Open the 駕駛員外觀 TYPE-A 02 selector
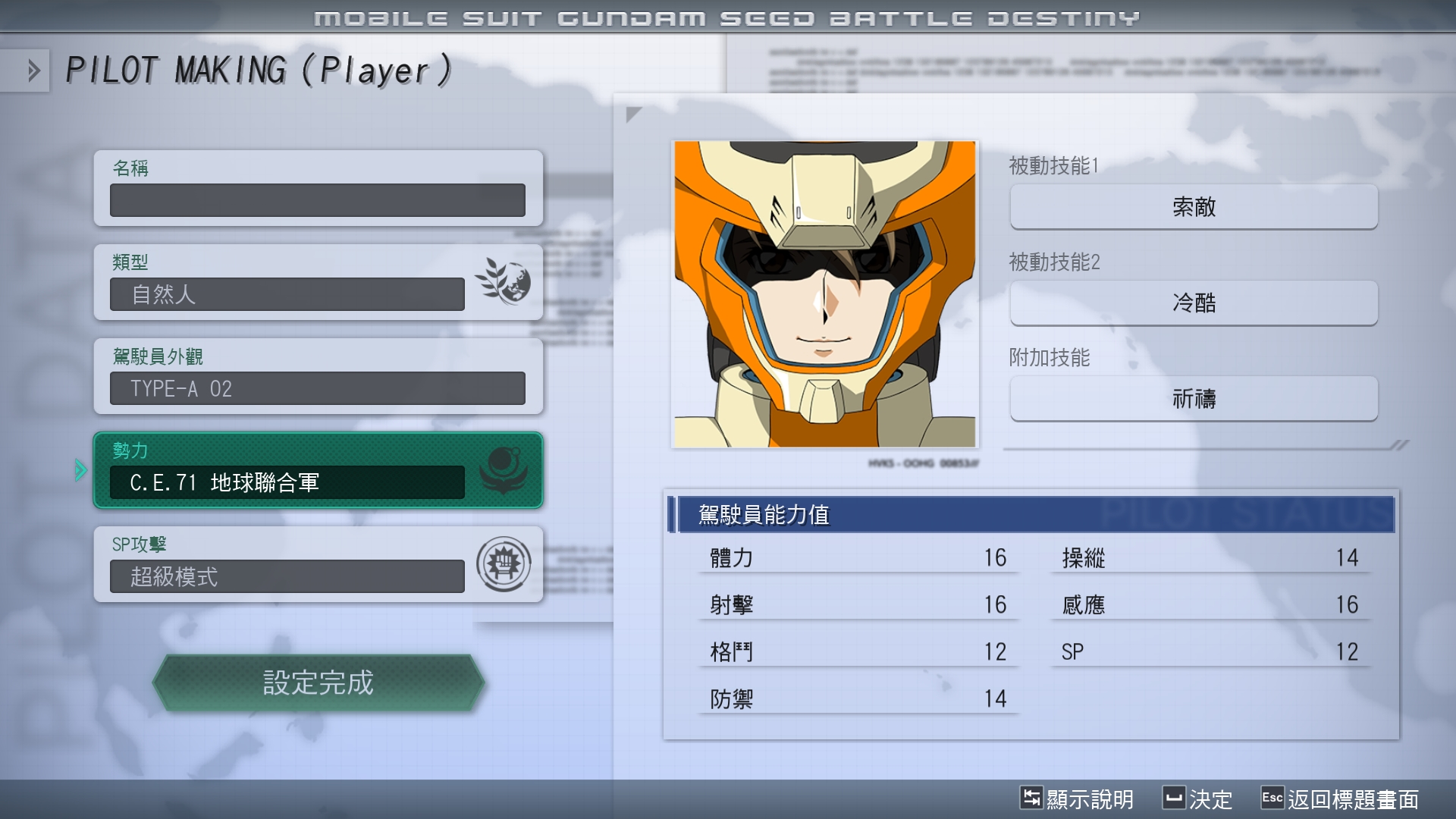Viewport: 1456px width, 819px height. click(x=317, y=388)
